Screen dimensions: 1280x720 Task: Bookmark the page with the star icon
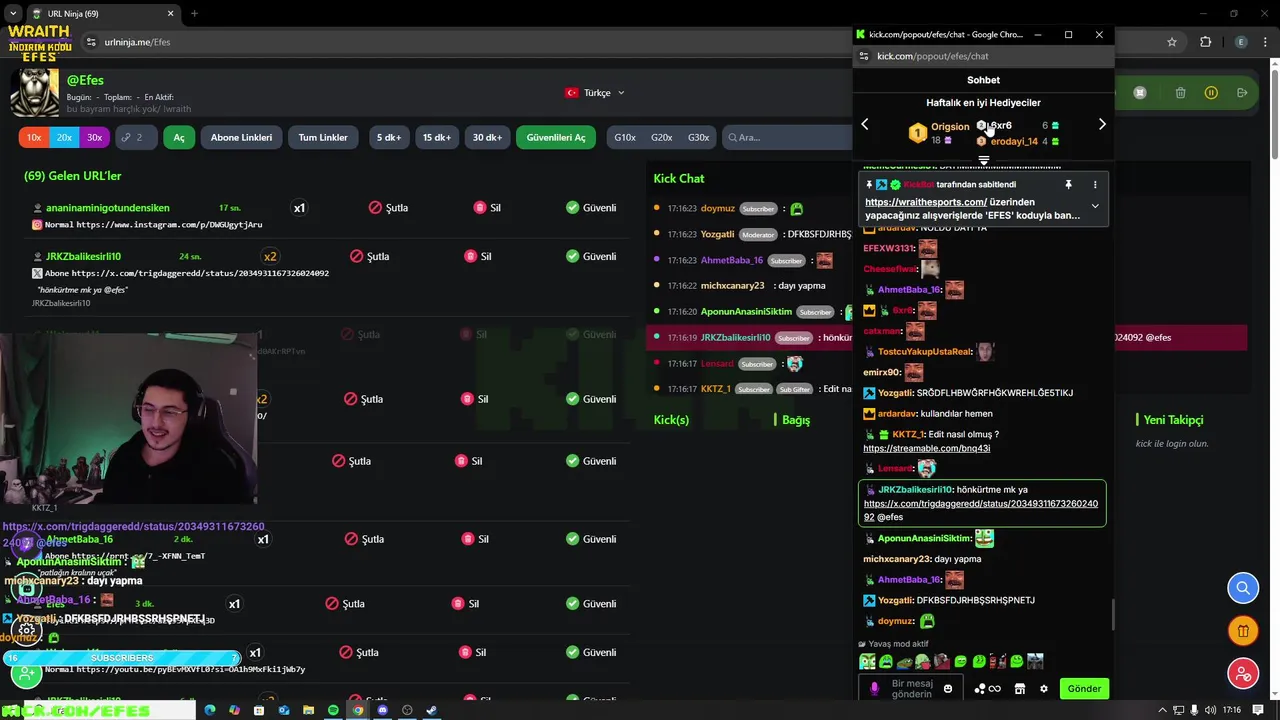[1172, 42]
